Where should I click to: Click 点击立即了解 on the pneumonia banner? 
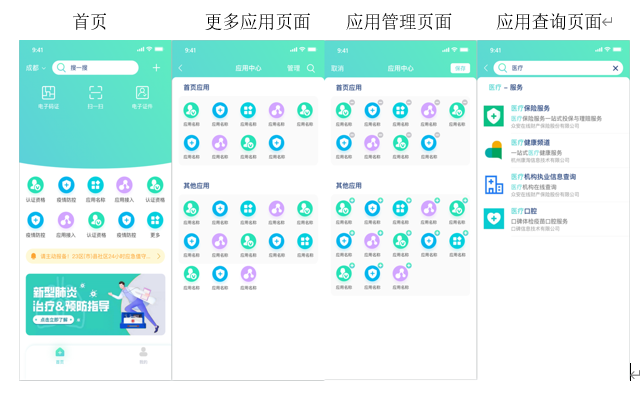pyautogui.click(x=54, y=320)
